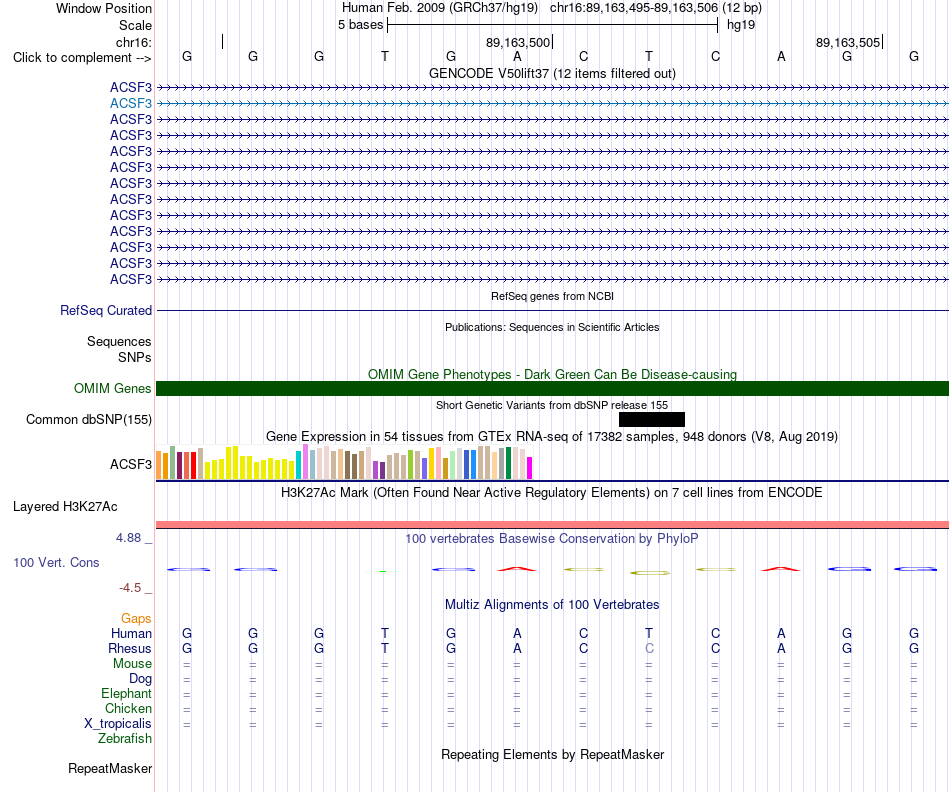Image resolution: width=950 pixels, height=792 pixels.
Task: Open GTEx Gene Expression track title
Action: [552, 436]
